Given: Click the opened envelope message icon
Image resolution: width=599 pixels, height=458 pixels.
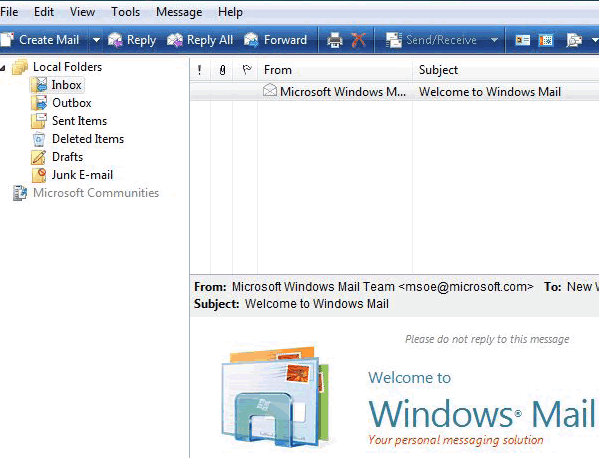Looking at the screenshot, I should coord(270,91).
